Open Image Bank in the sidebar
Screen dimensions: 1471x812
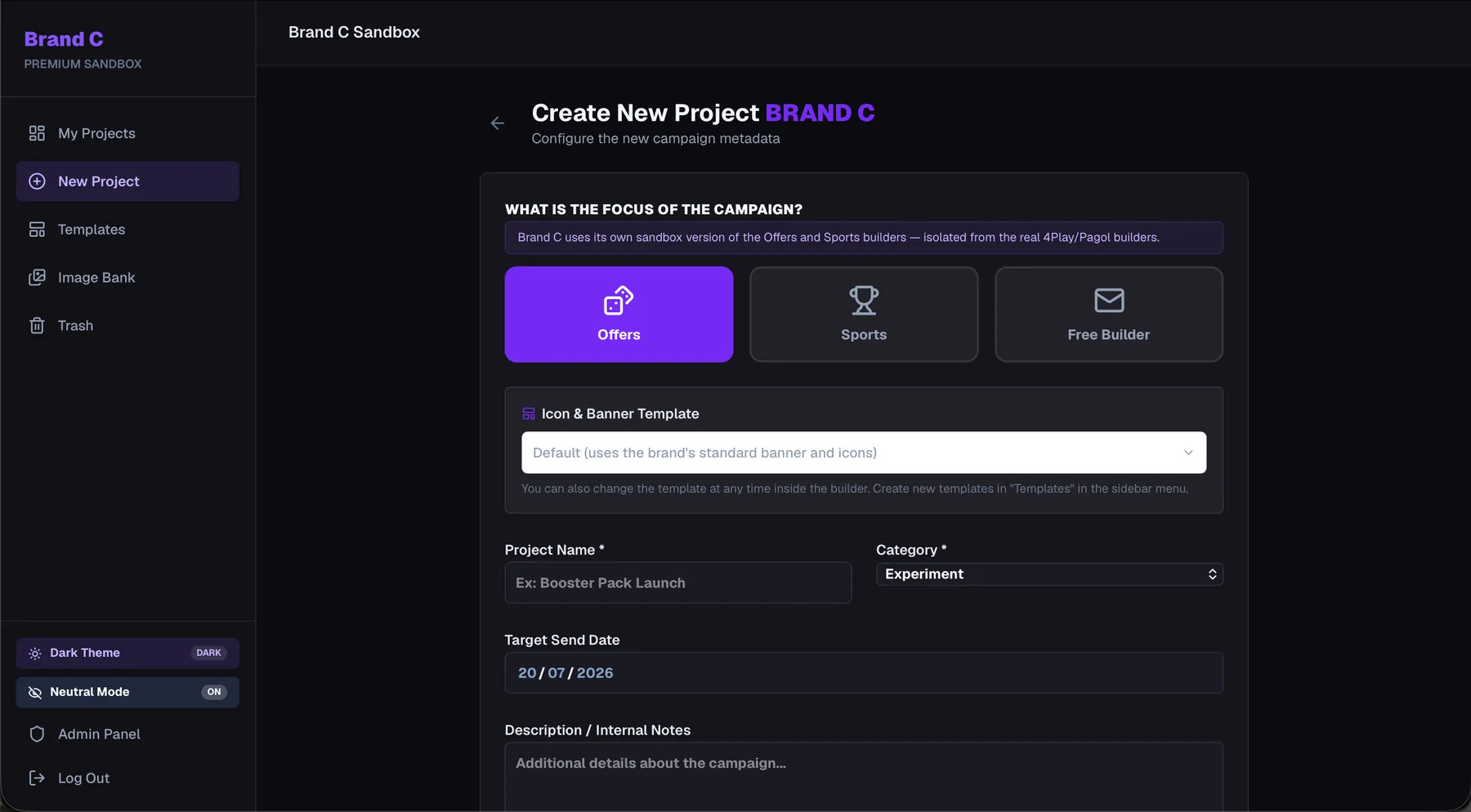(x=127, y=278)
